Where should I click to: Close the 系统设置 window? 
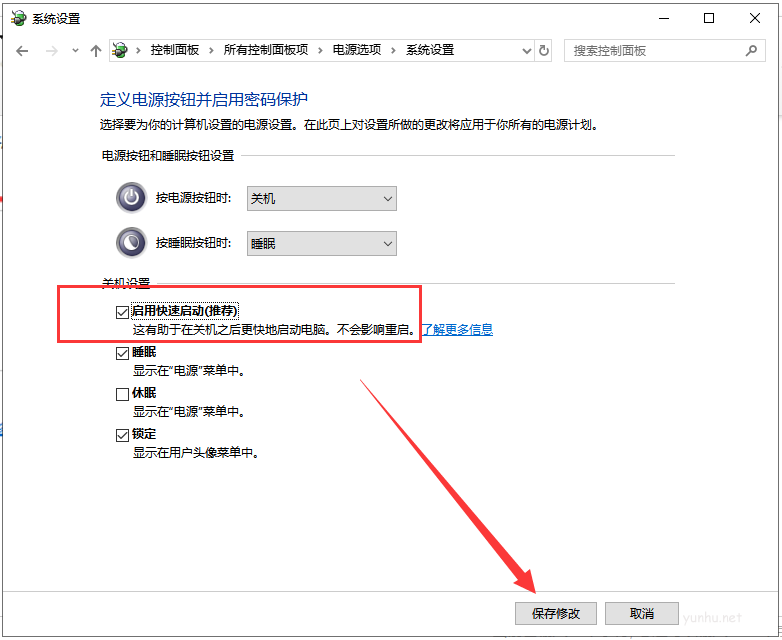pos(755,18)
